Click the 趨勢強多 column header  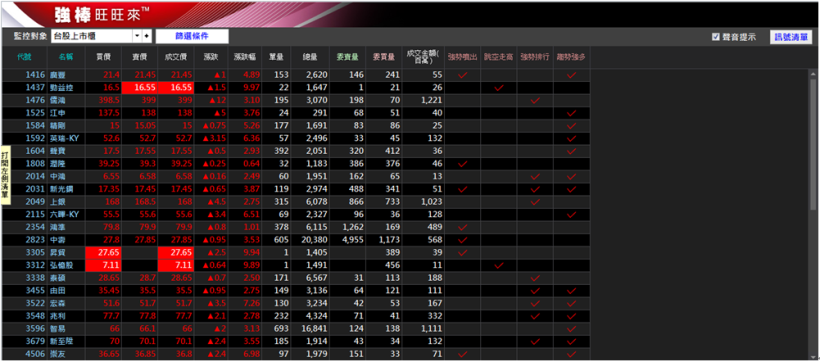point(572,56)
